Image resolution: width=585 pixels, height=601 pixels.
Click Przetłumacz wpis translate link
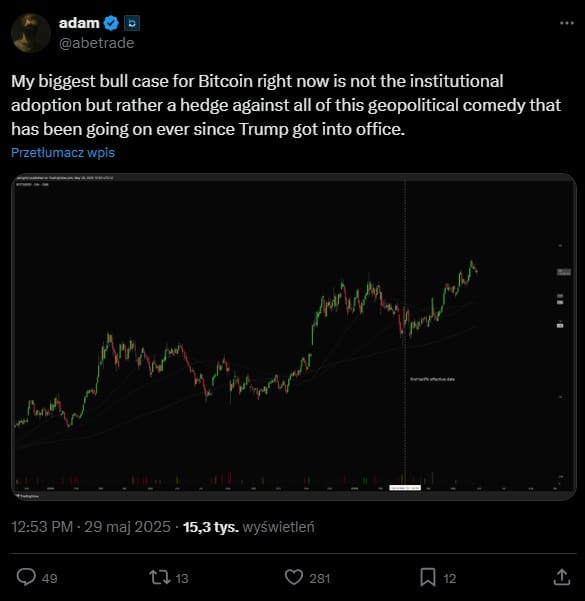tap(63, 153)
